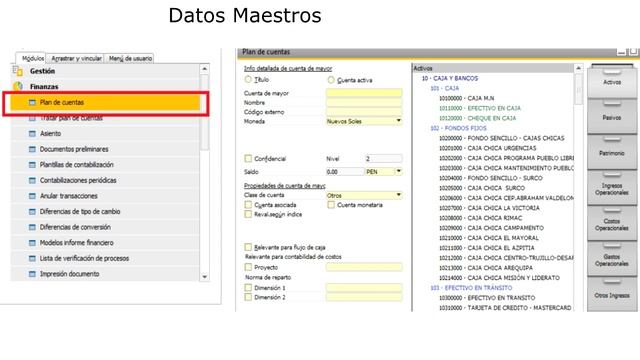Click the icon beside Lista de verificación de procesos
This screenshot has height=360, width=640.
pyautogui.click(x=32, y=258)
